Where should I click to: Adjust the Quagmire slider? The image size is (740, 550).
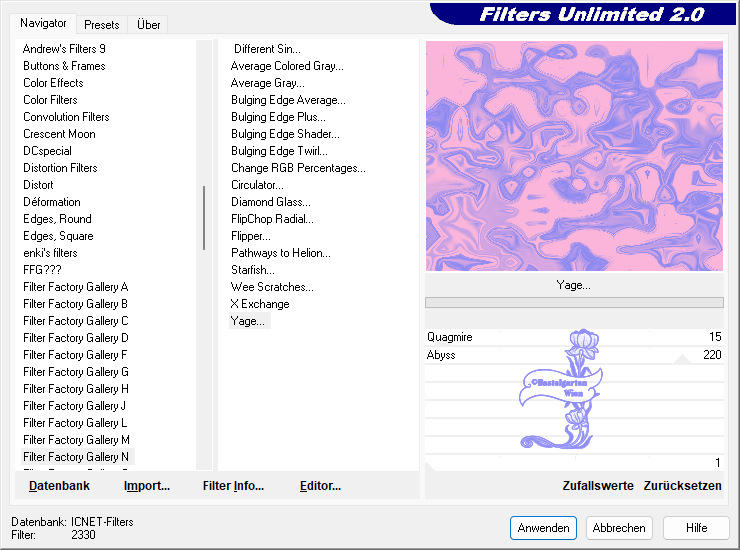(x=573, y=337)
